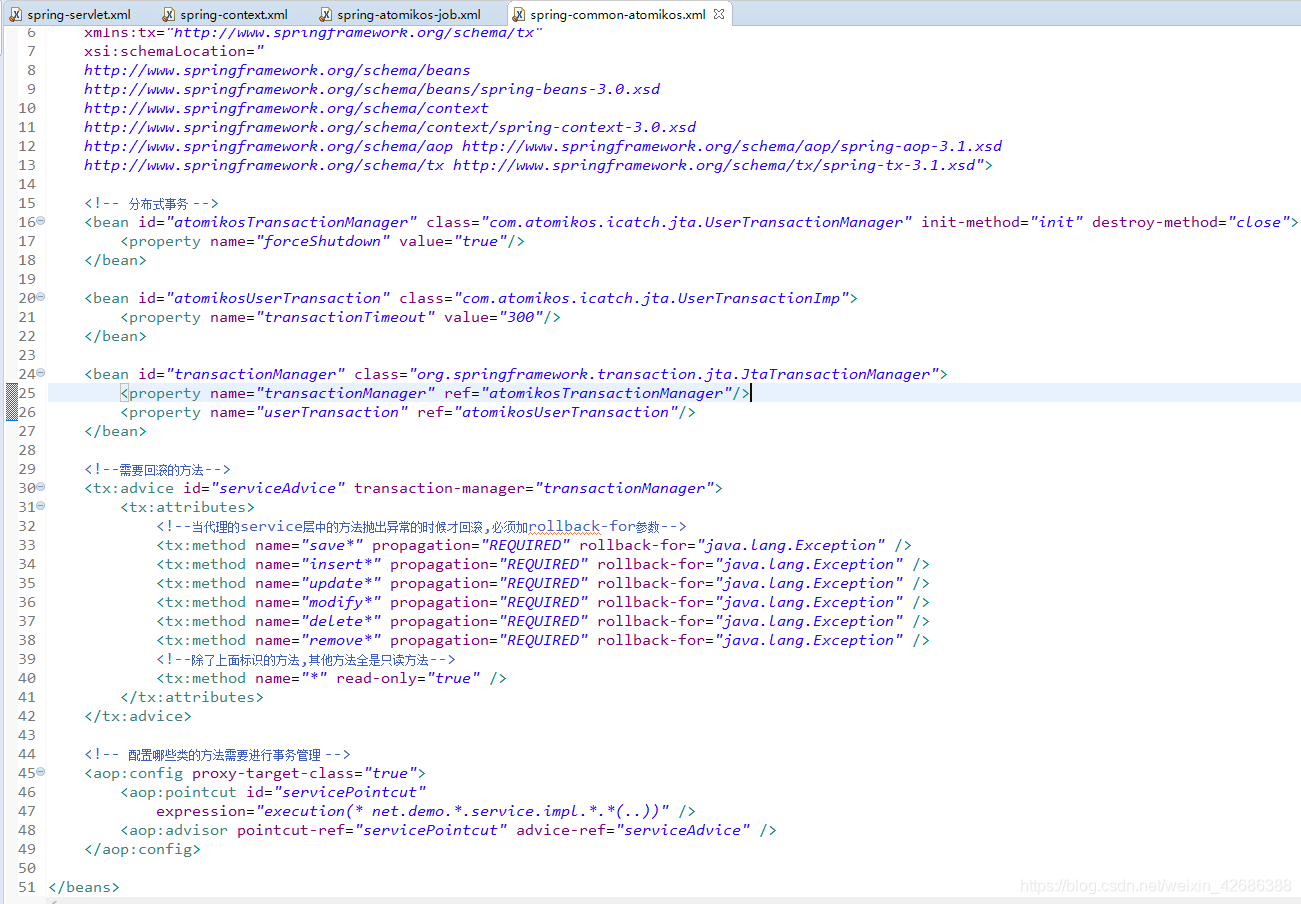
Task: Collapse the tx:attributes block at line 31
Action: (41, 507)
